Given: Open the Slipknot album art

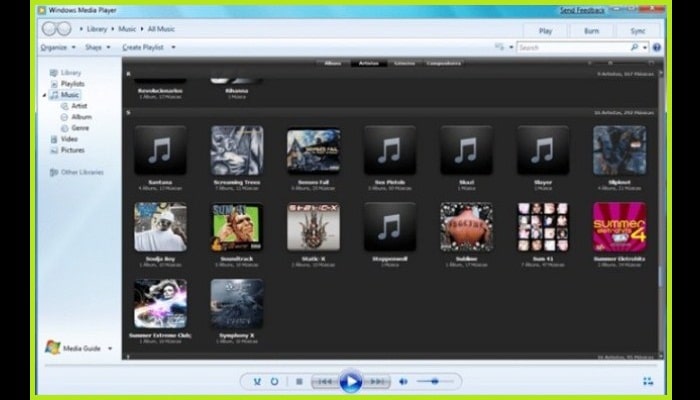Looking at the screenshot, I should (x=620, y=150).
